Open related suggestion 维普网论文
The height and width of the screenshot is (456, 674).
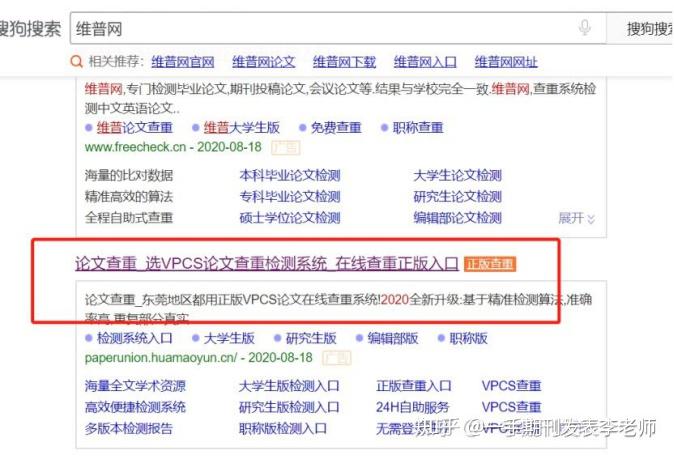[x=263, y=62]
